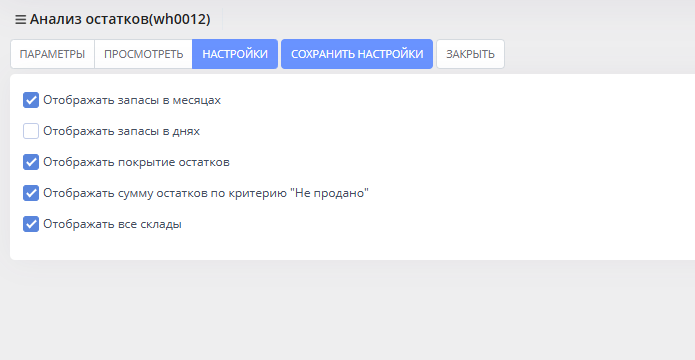Click label text "Отображать все склады"

pyautogui.click(x=113, y=224)
